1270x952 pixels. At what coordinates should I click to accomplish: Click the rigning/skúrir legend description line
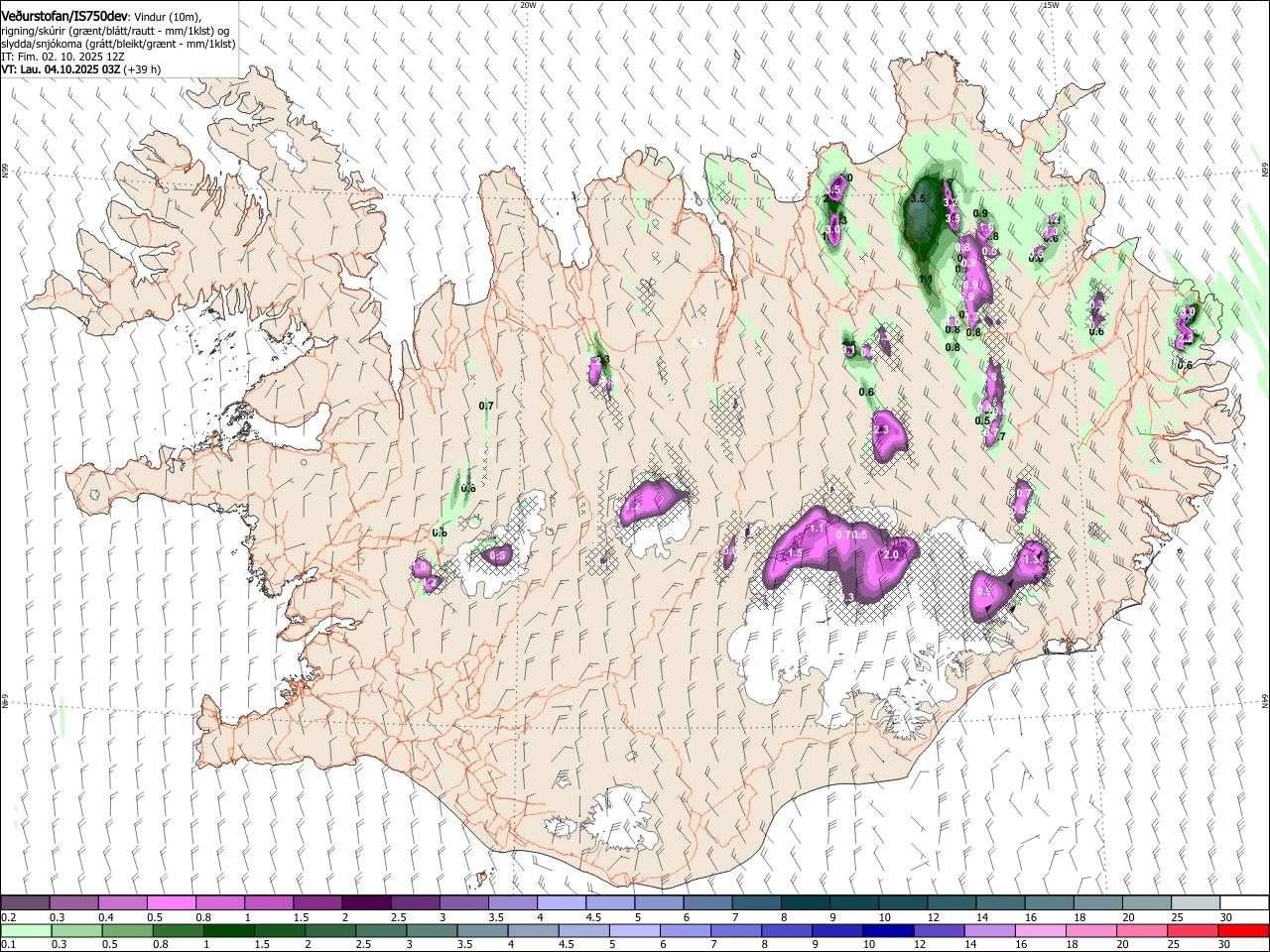click(x=115, y=31)
